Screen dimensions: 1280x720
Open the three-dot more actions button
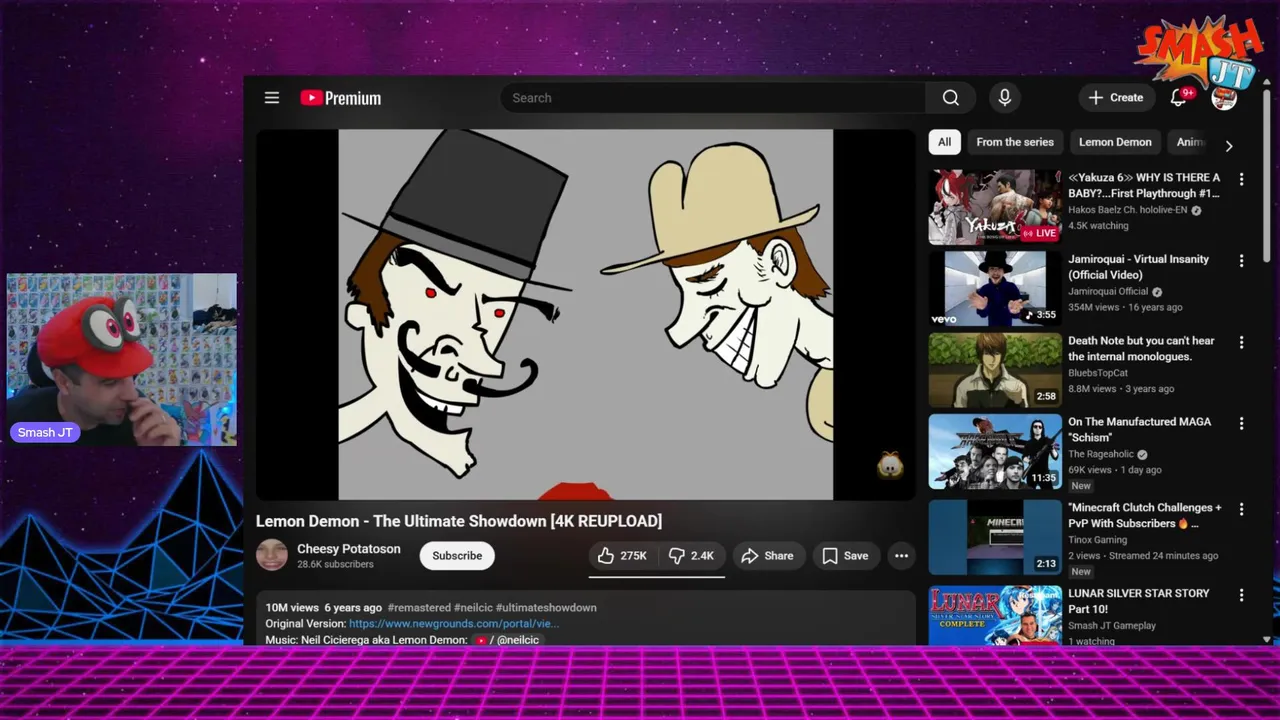click(901, 556)
